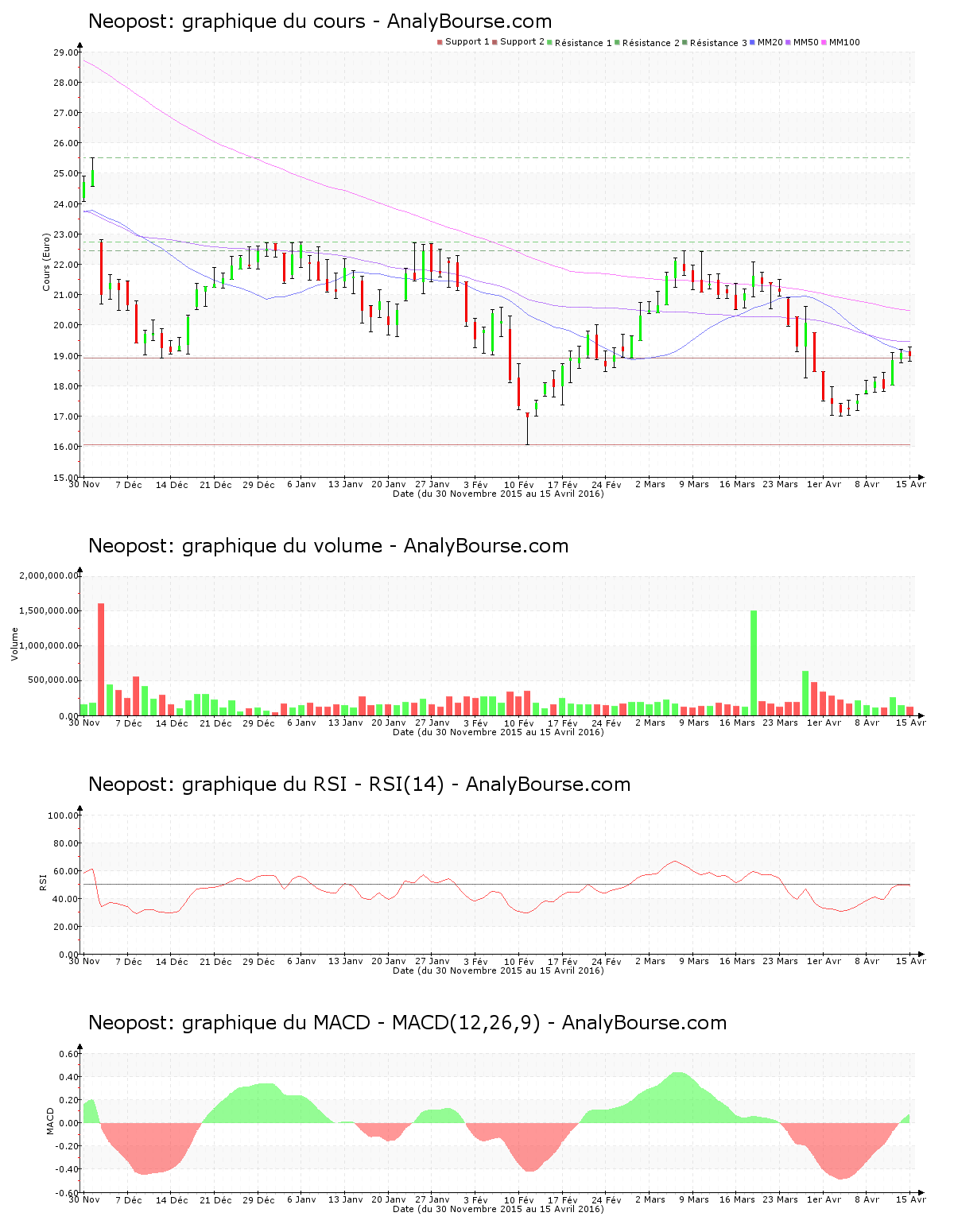Viewport: 954px width, 1232px height.
Task: Click the MM100 pink legend swatch
Action: pos(824,42)
